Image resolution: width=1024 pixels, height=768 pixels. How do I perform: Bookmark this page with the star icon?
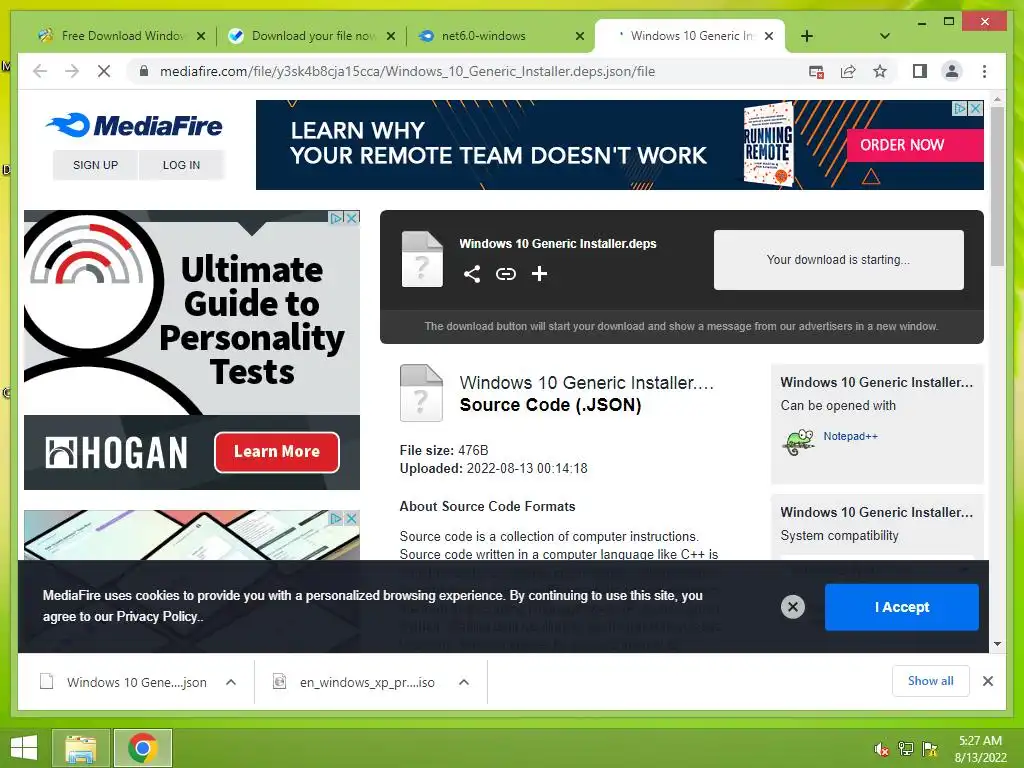click(880, 71)
